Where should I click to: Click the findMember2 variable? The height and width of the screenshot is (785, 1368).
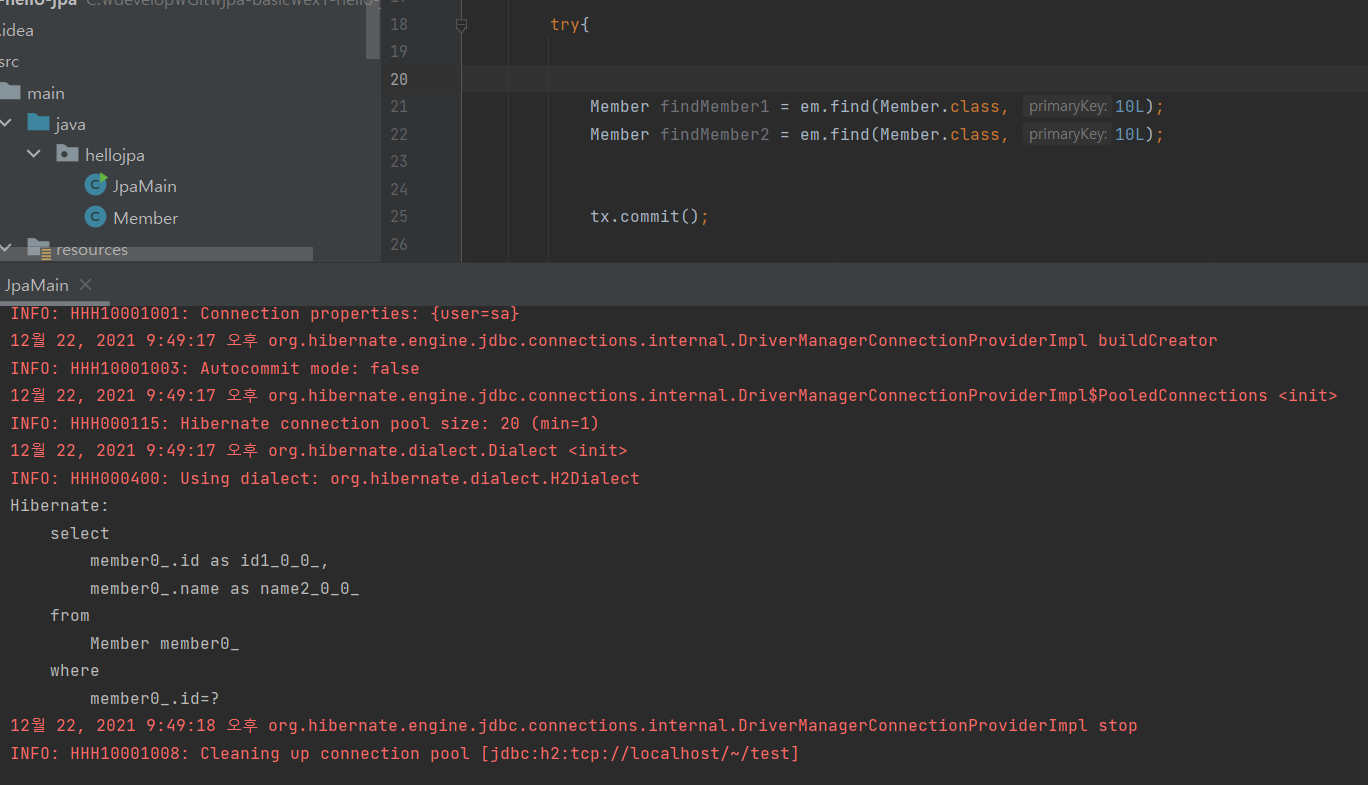[715, 134]
